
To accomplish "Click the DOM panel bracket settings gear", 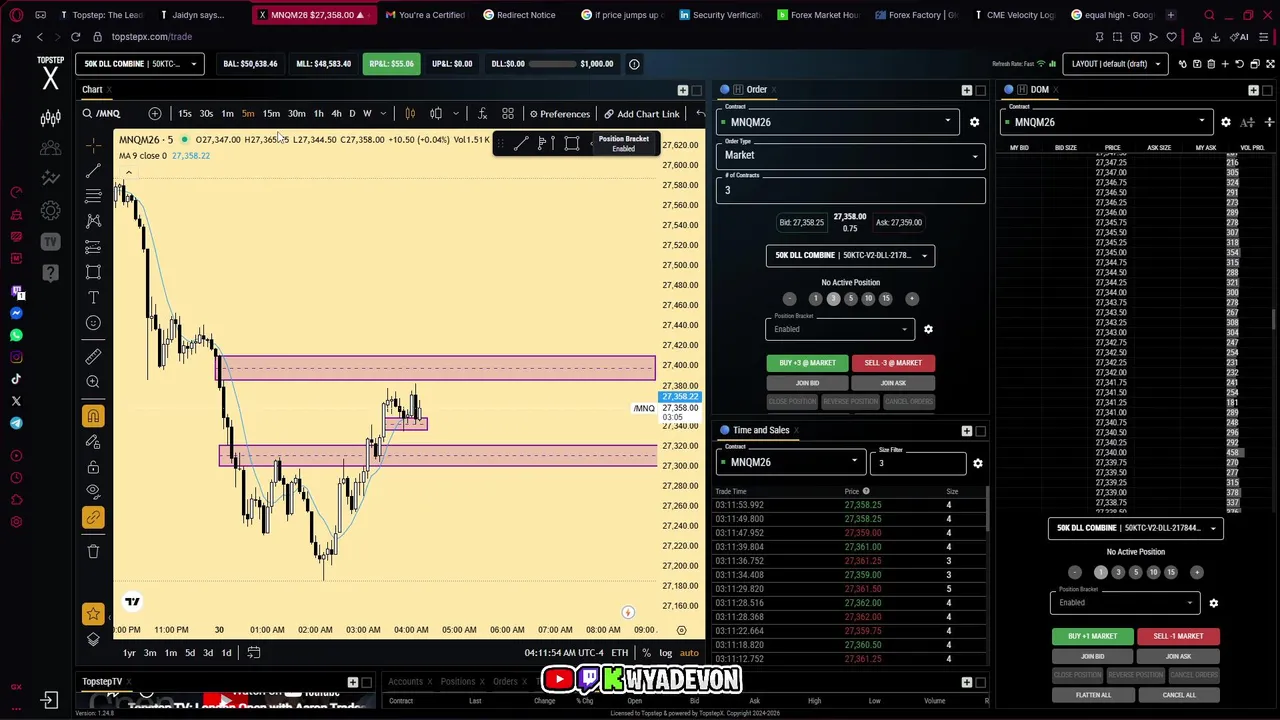I will (x=1213, y=603).
